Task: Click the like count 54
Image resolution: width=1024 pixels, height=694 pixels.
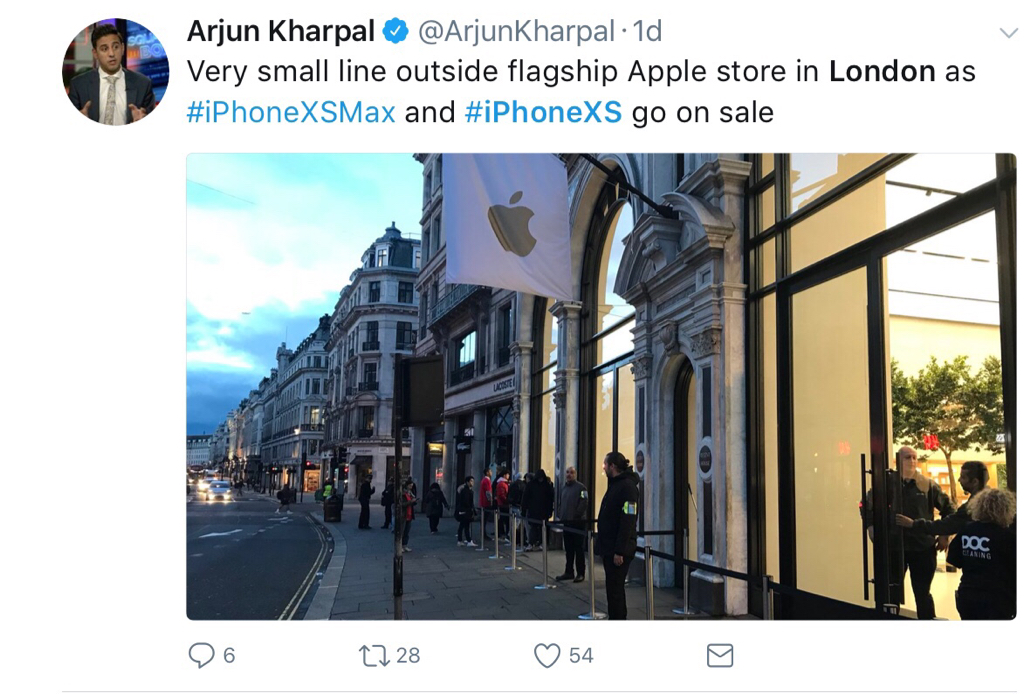Action: (581, 655)
